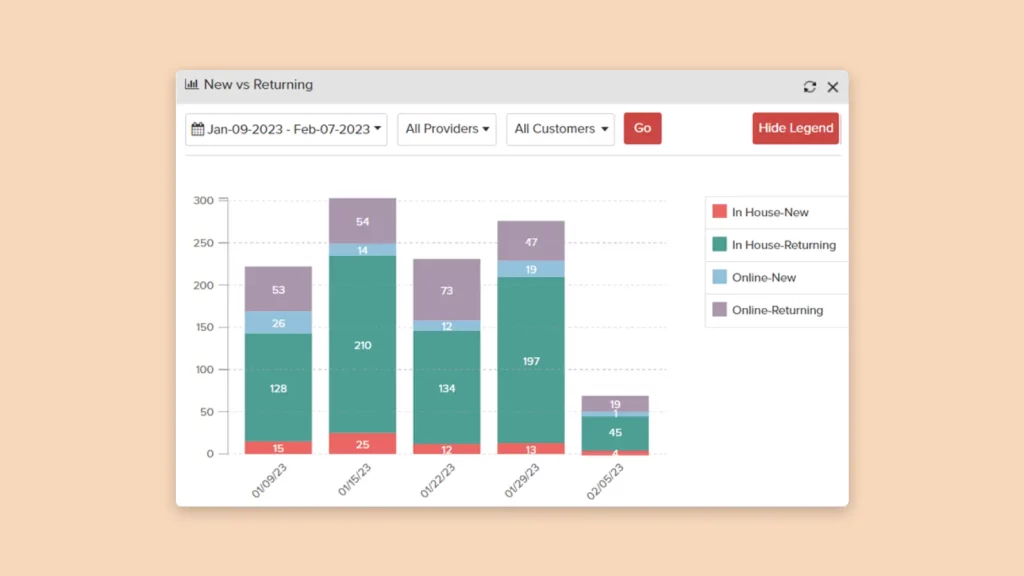Click the 01/09/23 axis label

[269, 481]
